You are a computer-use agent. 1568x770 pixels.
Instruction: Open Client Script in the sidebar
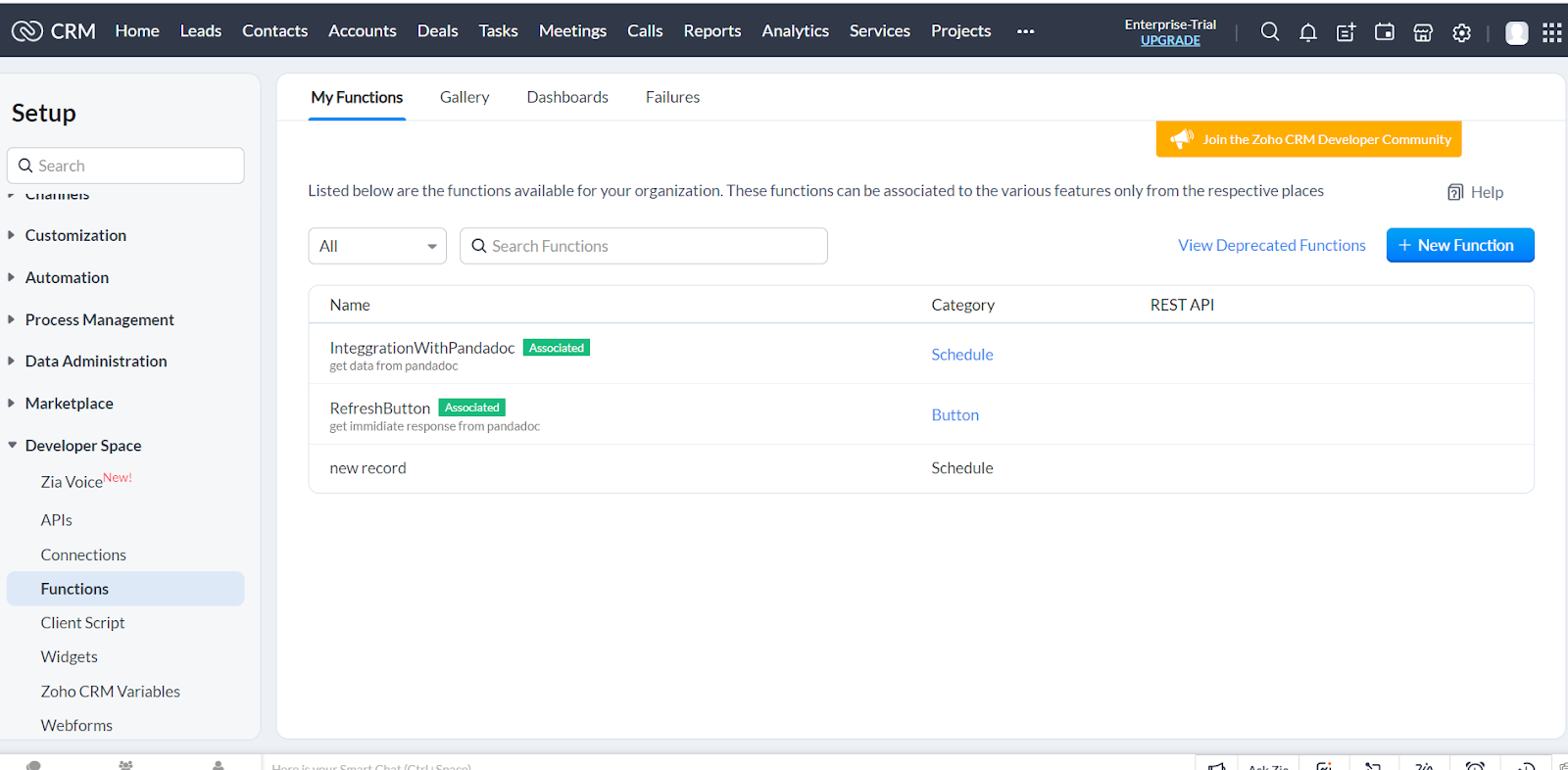coord(83,623)
